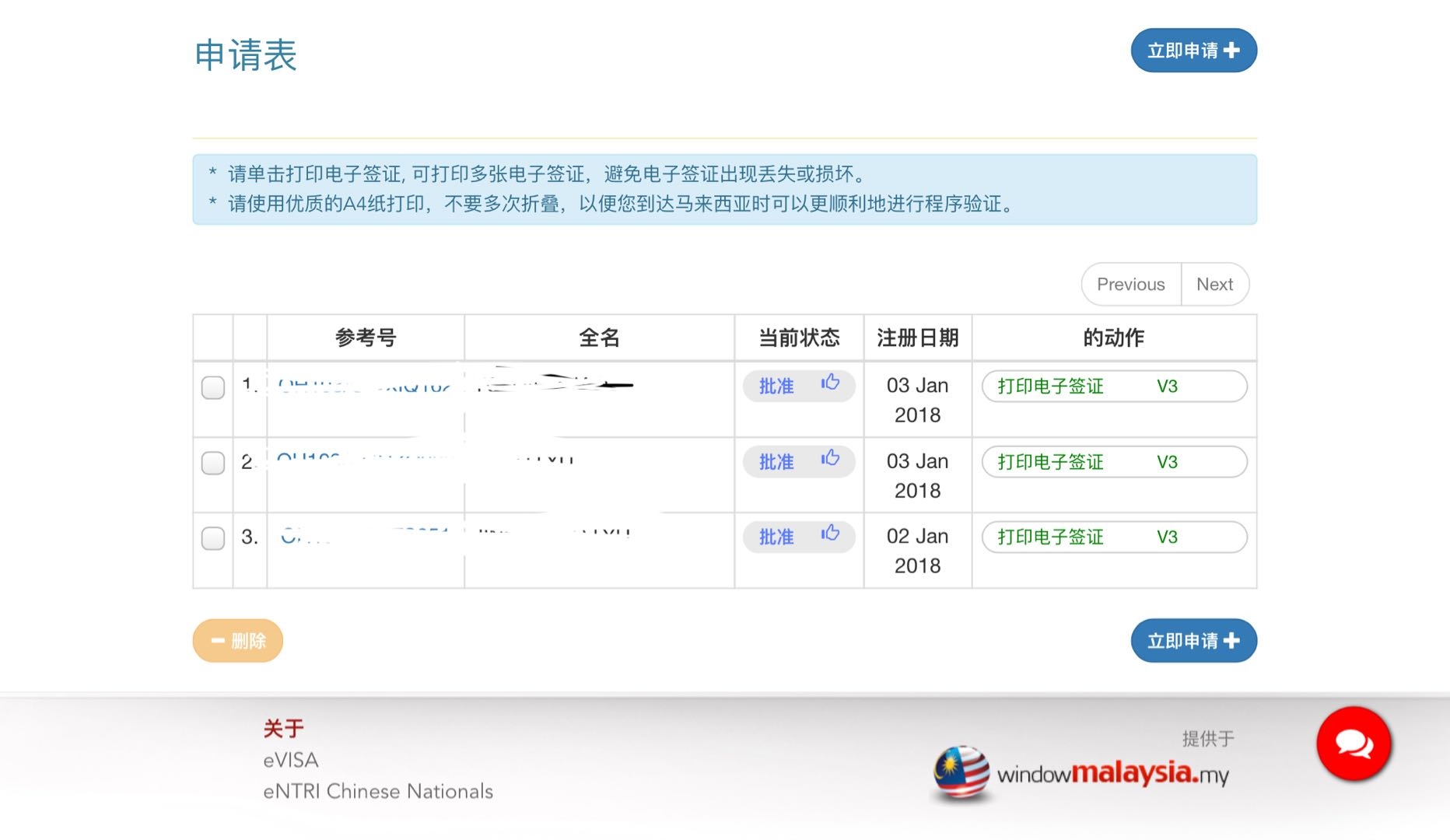Tick the checkbox for application 2
This screenshot has height=840, width=1450.
click(x=213, y=463)
